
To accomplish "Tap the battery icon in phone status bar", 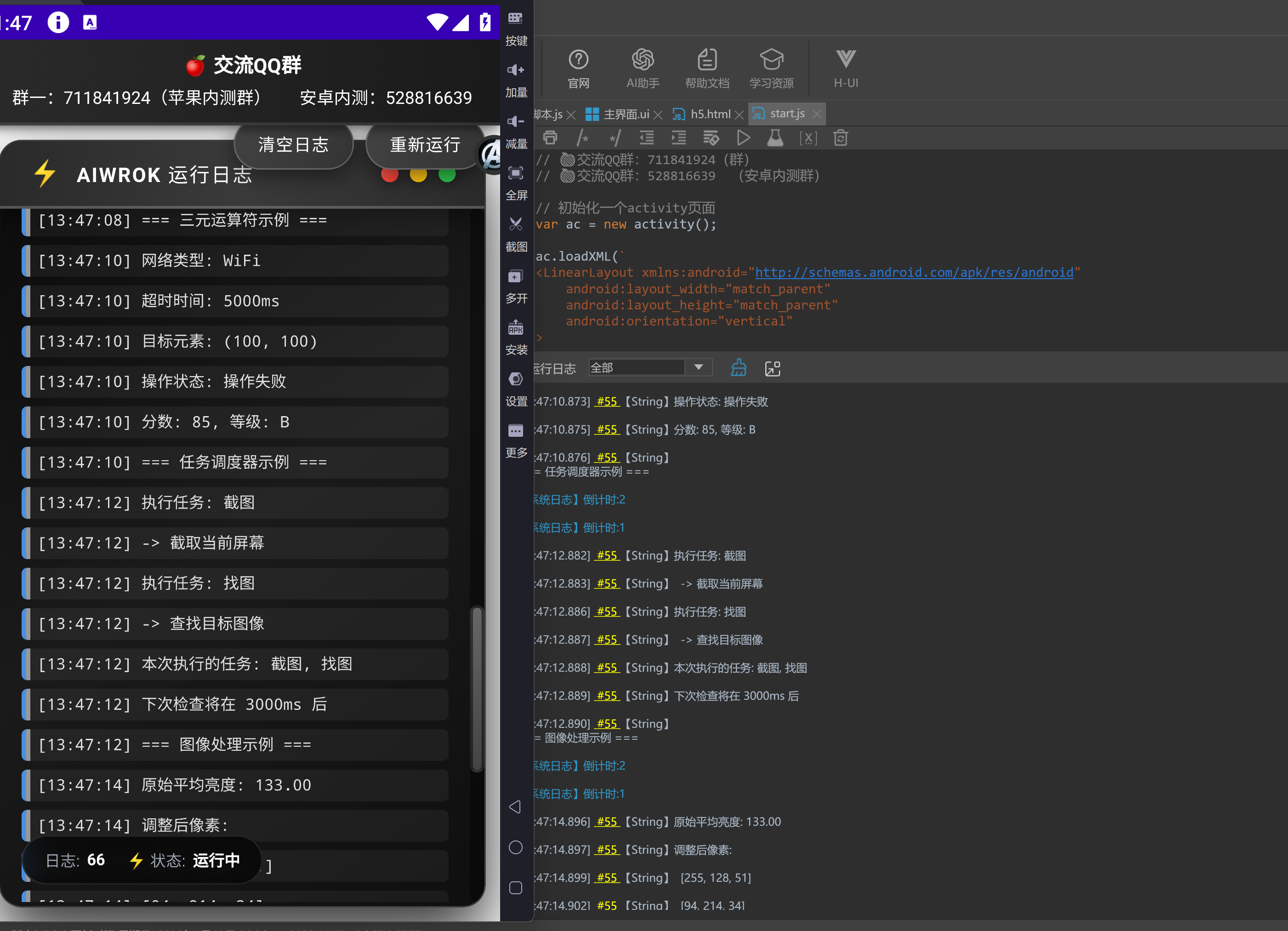I will [485, 22].
